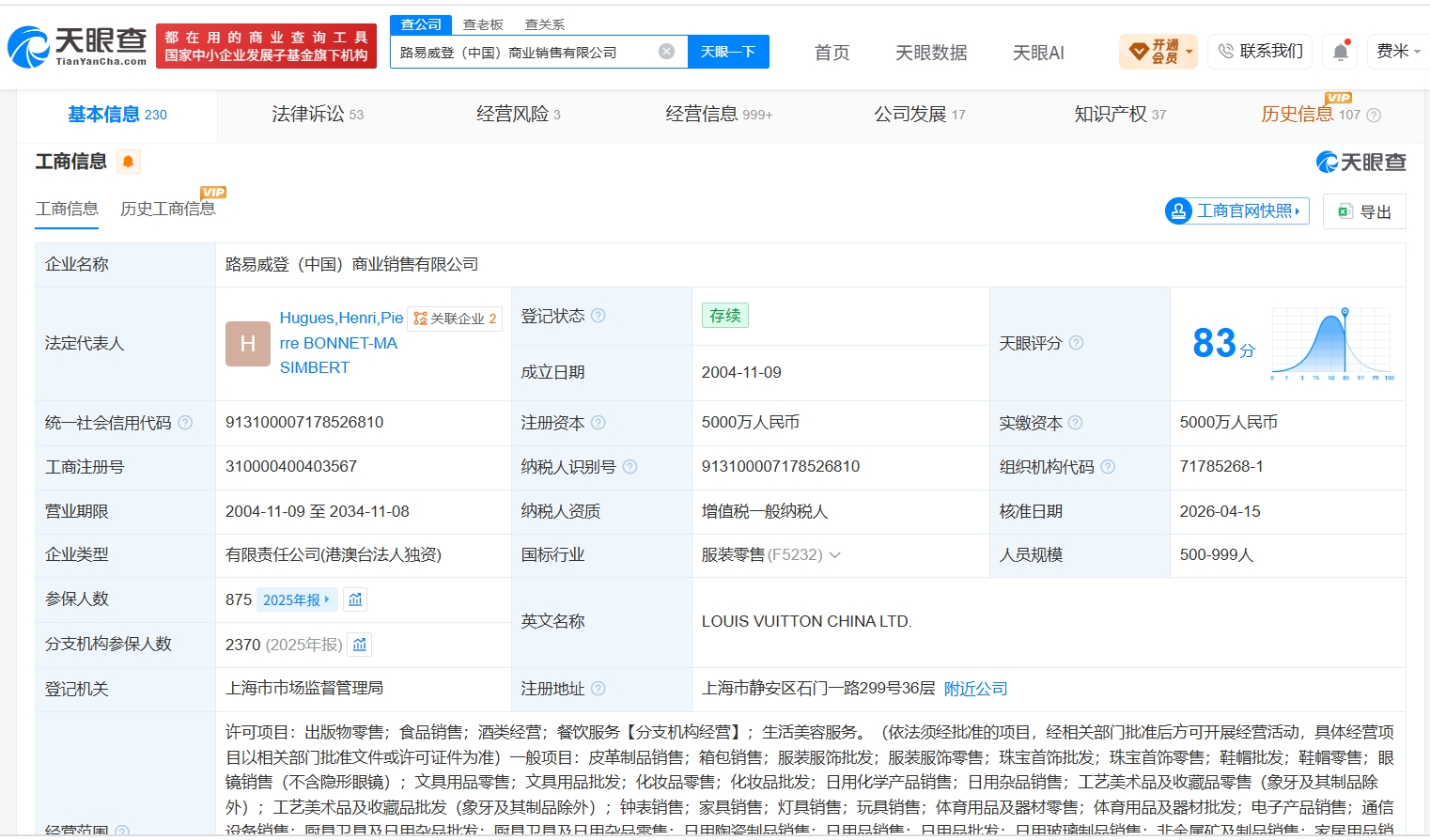Open the 历史信息 VIP tab
Image resolution: width=1430 pixels, height=840 pixels.
click(1311, 115)
